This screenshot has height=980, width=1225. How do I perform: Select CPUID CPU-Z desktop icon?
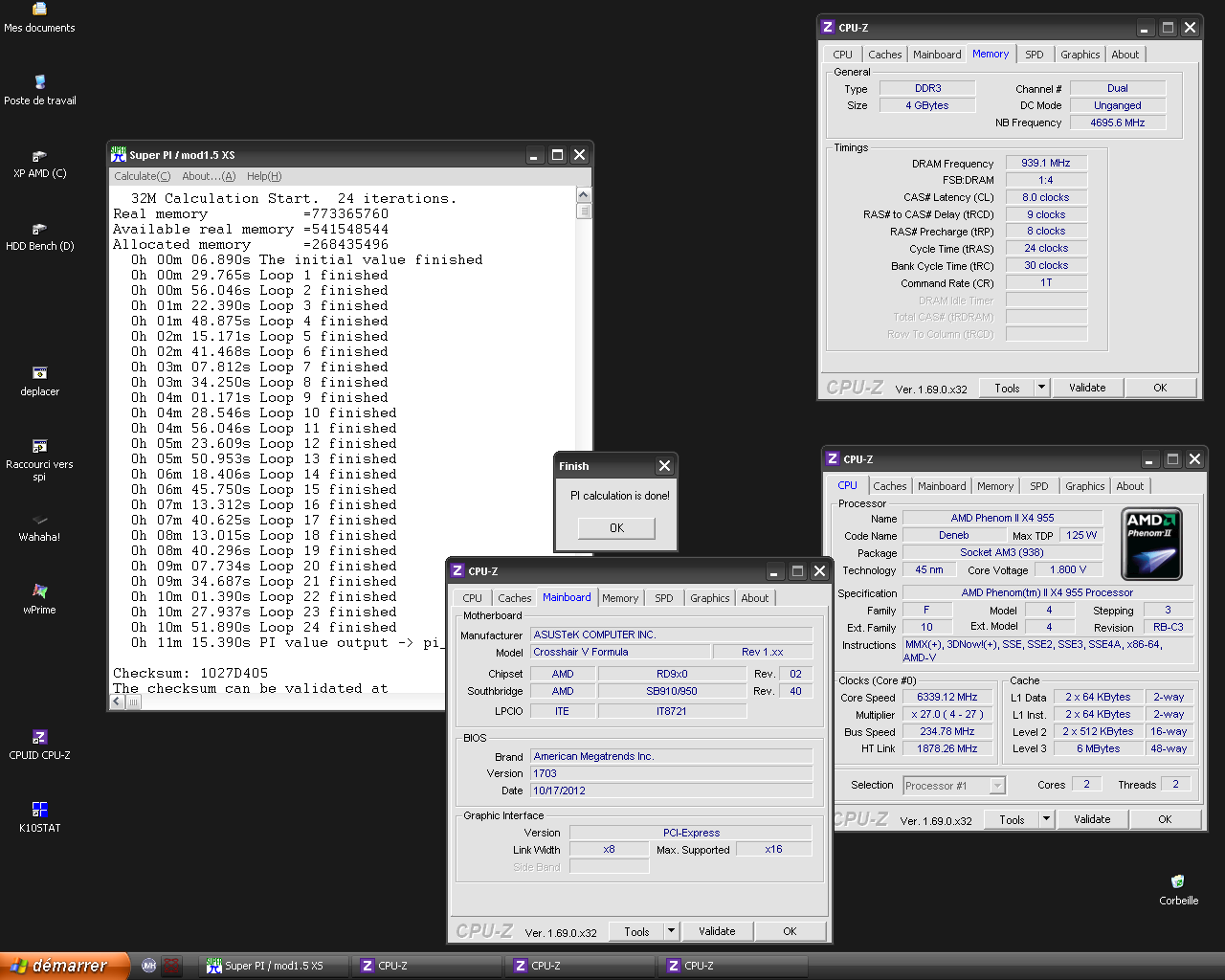point(39,746)
